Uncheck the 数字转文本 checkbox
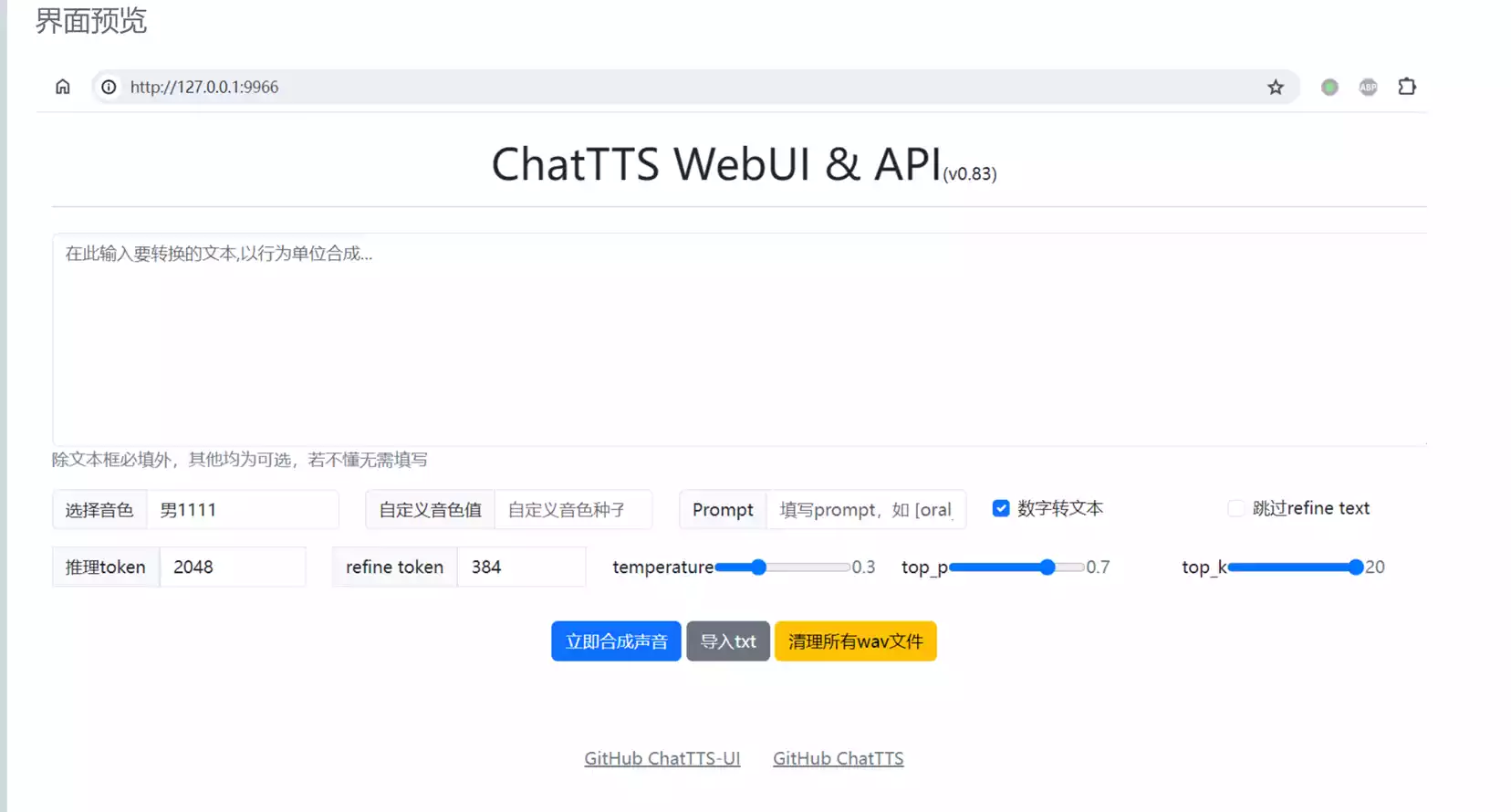This screenshot has height=812, width=1511. [x=1001, y=508]
